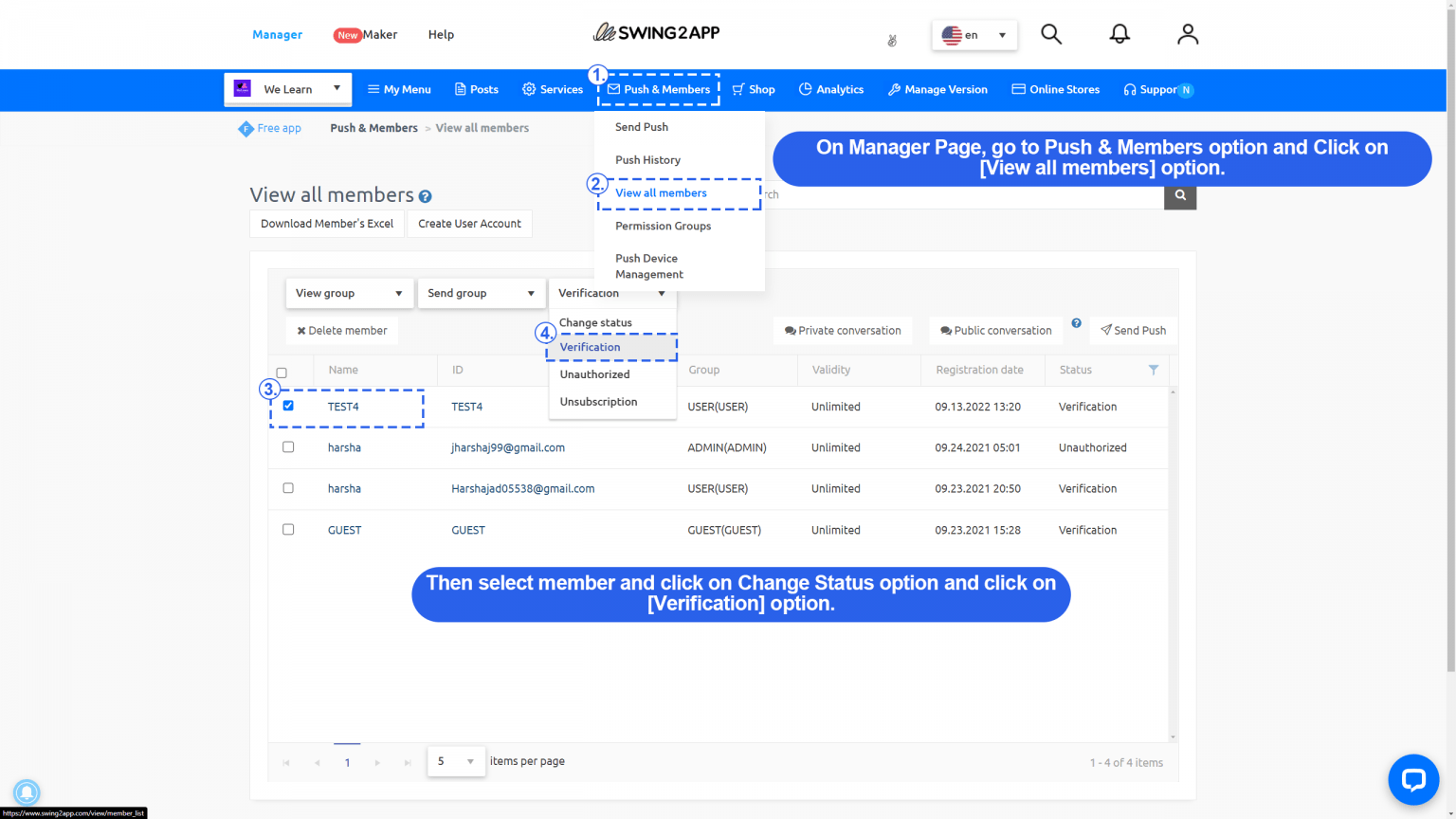Expand the items-per-page selector showing 5
Viewport: 1456px width, 819px height.
point(456,761)
